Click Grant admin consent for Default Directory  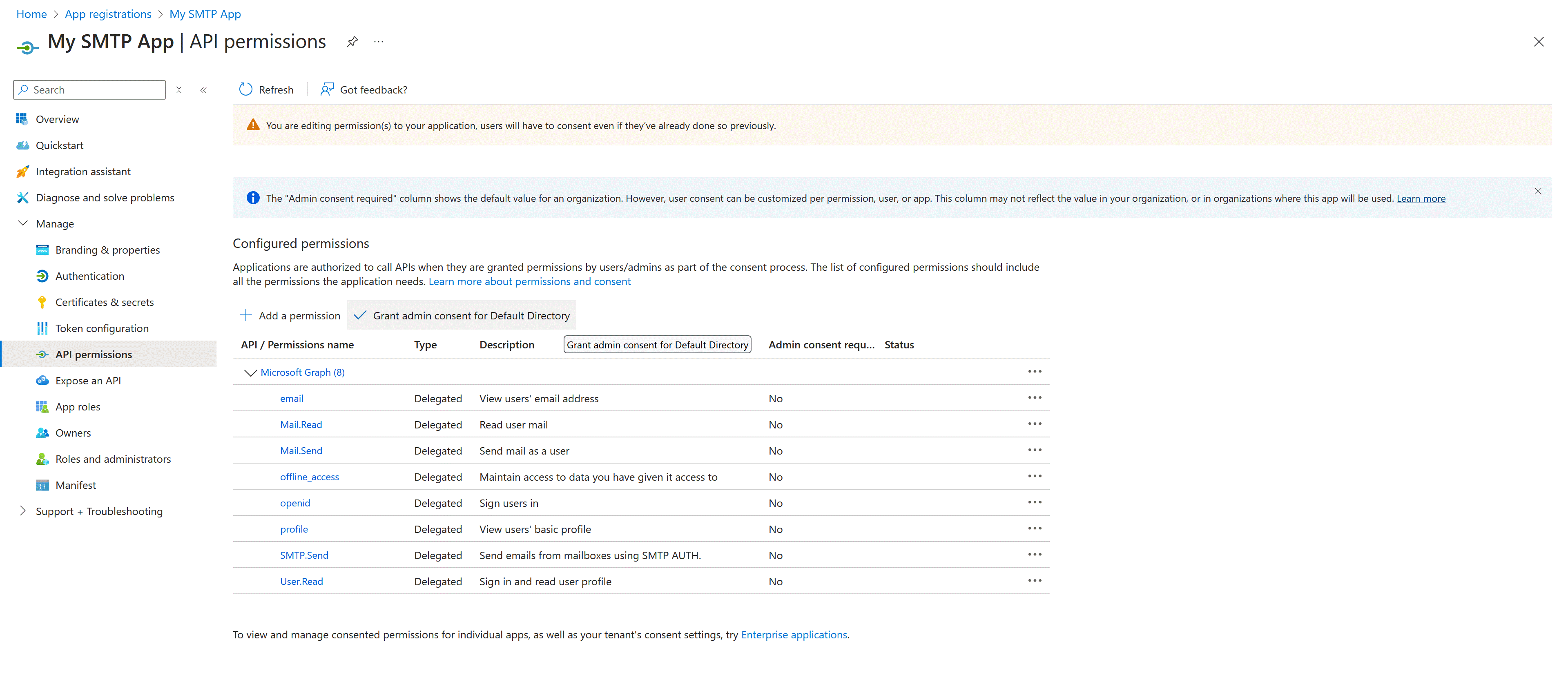pyautogui.click(x=462, y=315)
